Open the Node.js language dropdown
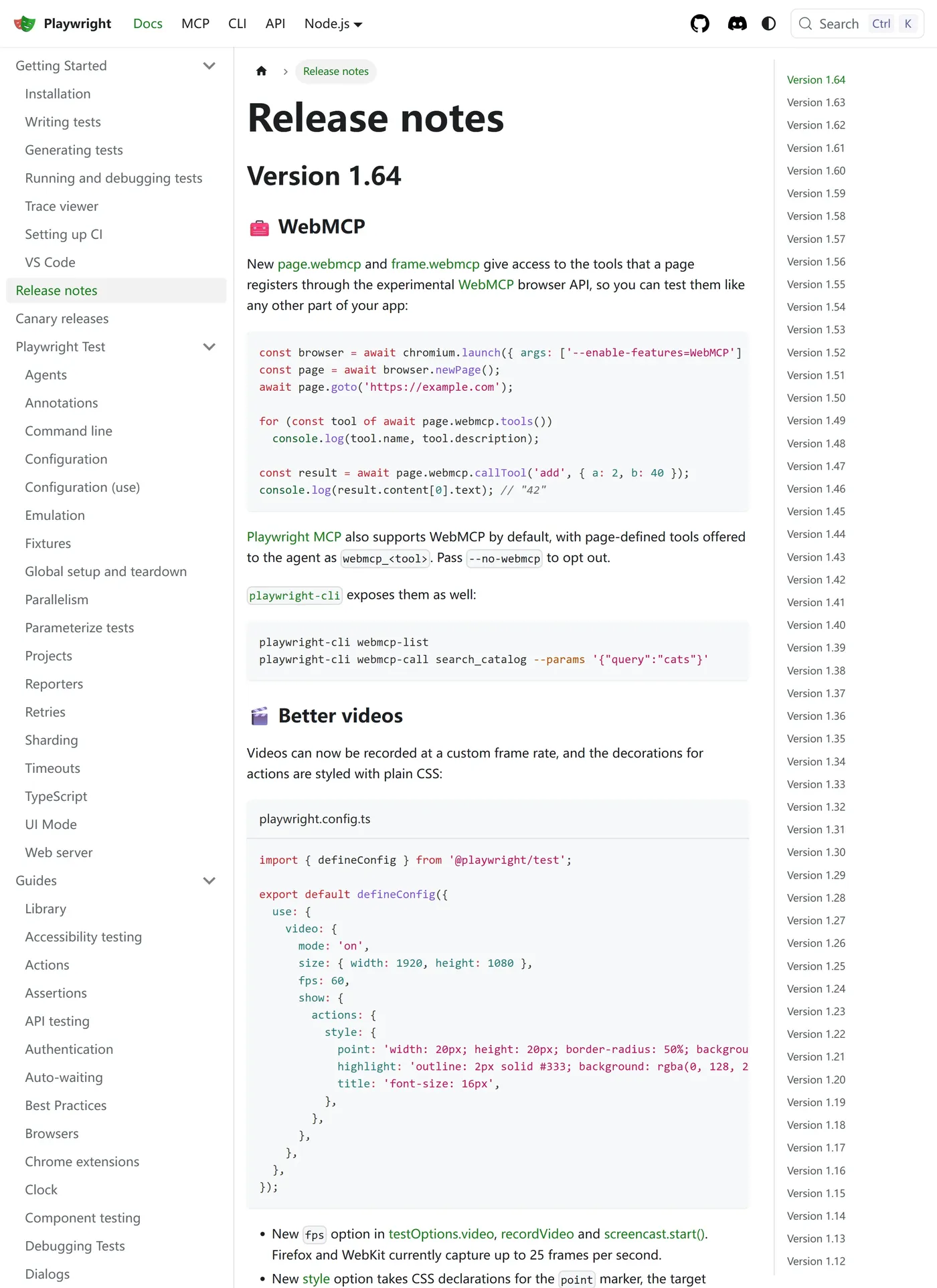The height and width of the screenshot is (1288, 937). (x=333, y=24)
